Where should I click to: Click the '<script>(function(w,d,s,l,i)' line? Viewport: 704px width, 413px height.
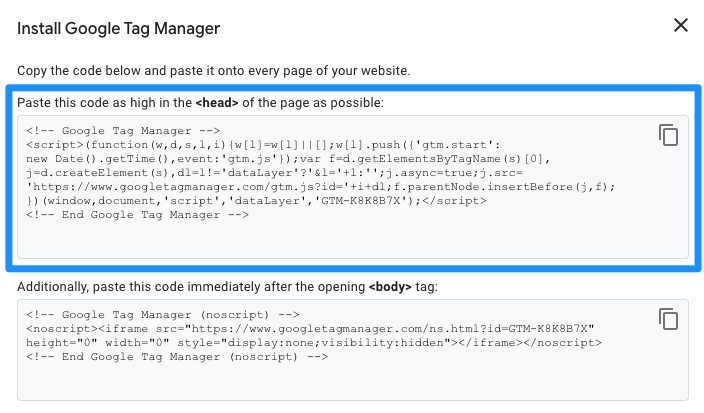[263, 145]
